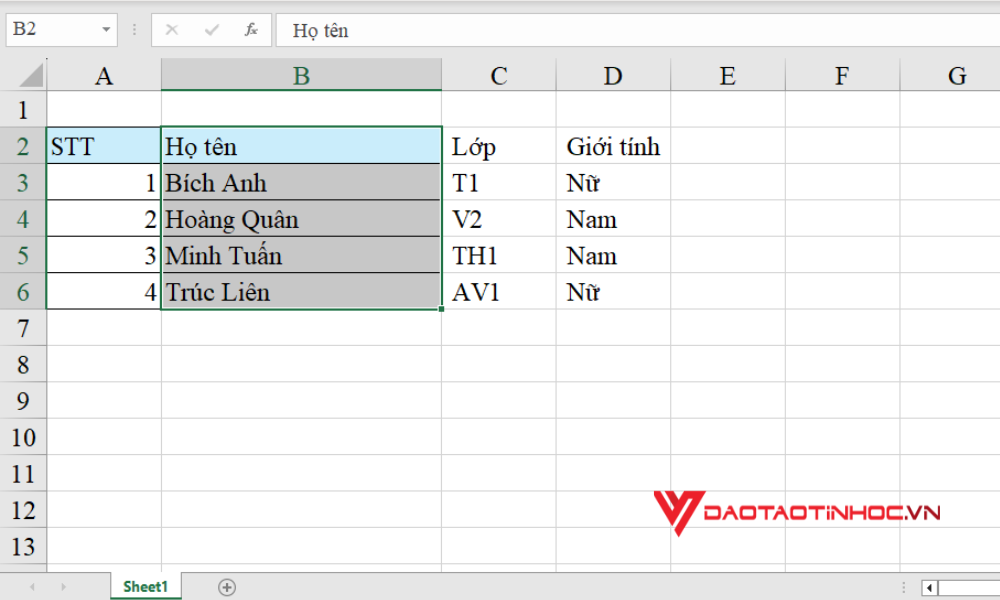Screen dimensions: 1000x600
Task: Click the sheet tab bar split handle dots
Action: (903, 587)
